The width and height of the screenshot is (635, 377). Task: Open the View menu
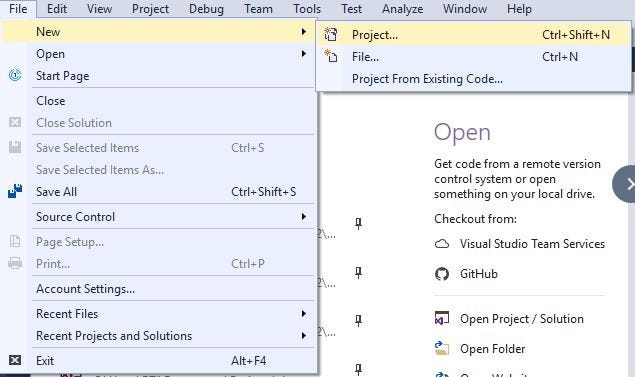[x=100, y=9]
